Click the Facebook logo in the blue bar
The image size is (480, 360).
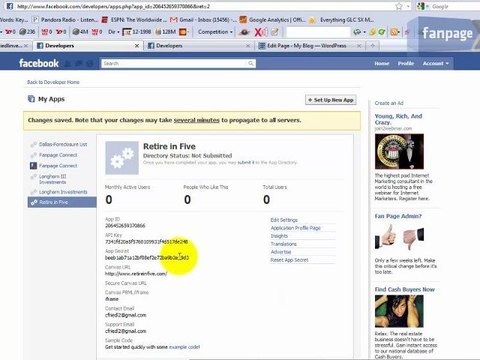[x=39, y=63]
